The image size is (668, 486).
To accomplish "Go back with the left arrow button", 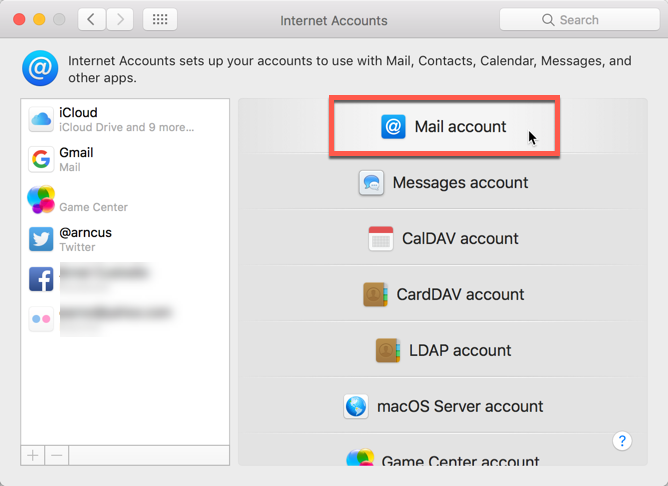I will [x=91, y=20].
